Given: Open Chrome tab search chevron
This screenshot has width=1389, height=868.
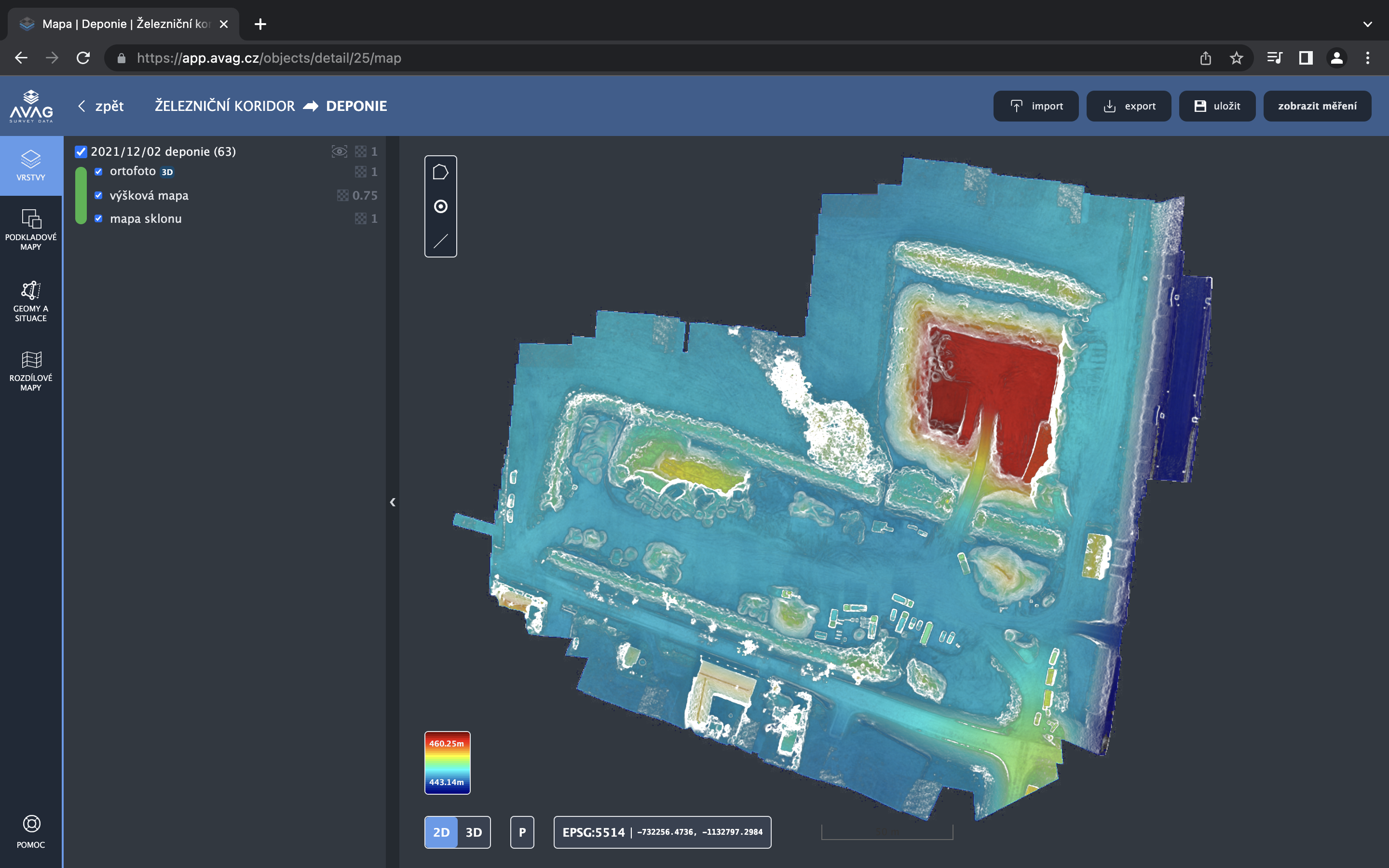Looking at the screenshot, I should click(1367, 24).
